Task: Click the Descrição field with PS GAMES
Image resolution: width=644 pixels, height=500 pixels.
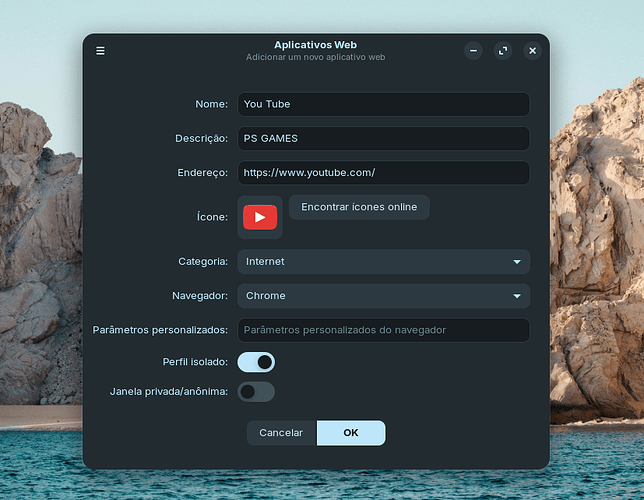Action: [x=383, y=138]
